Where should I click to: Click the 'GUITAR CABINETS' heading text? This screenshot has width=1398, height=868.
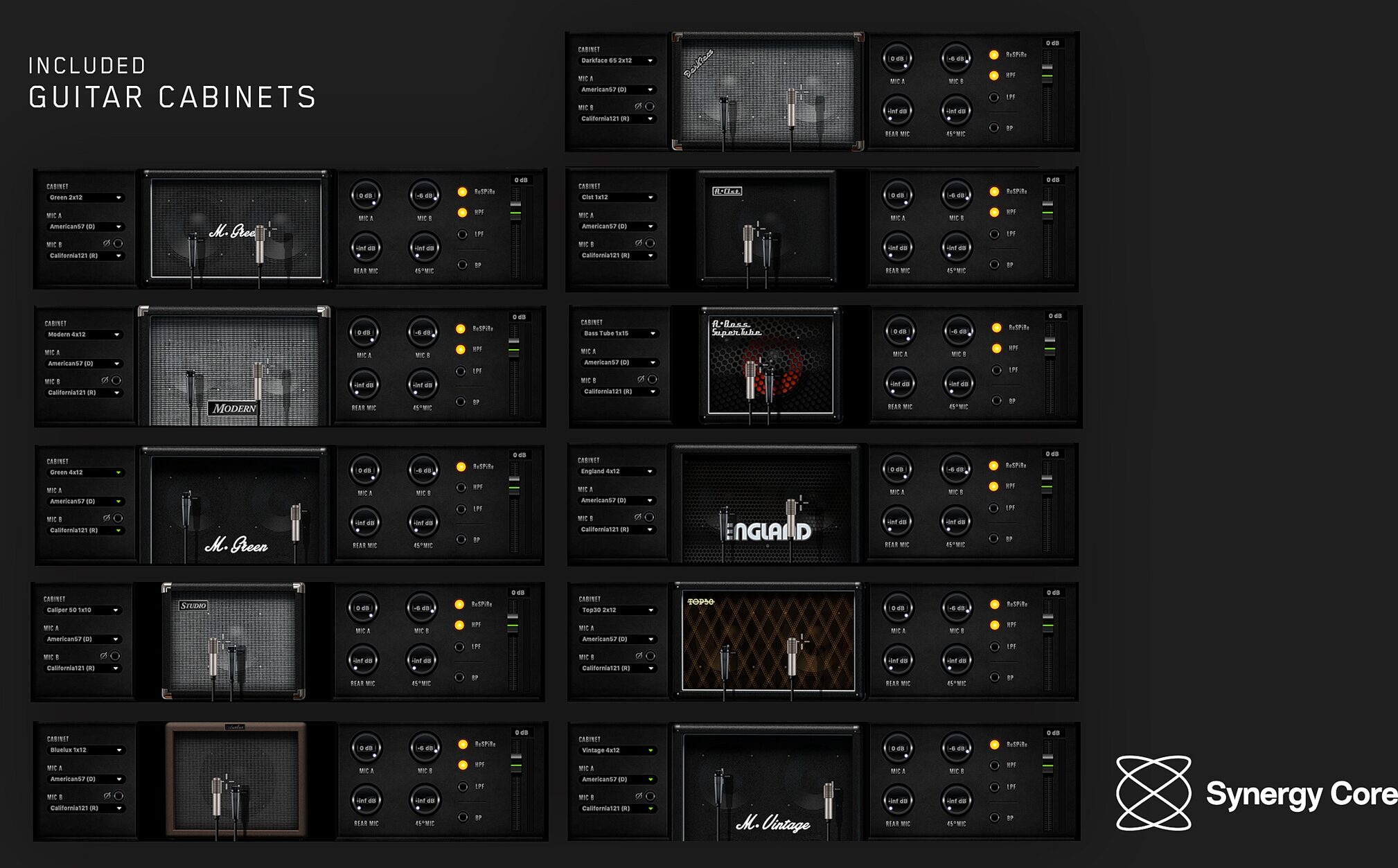(x=172, y=97)
